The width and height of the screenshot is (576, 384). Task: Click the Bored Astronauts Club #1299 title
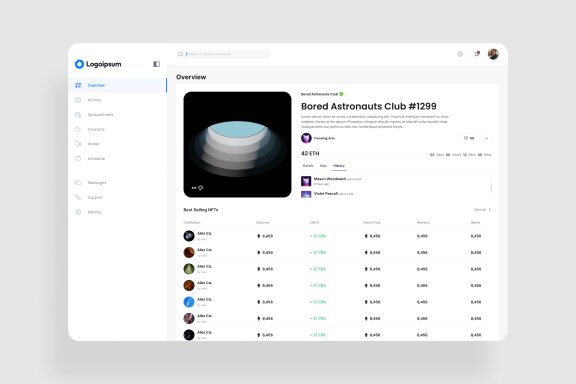point(369,106)
